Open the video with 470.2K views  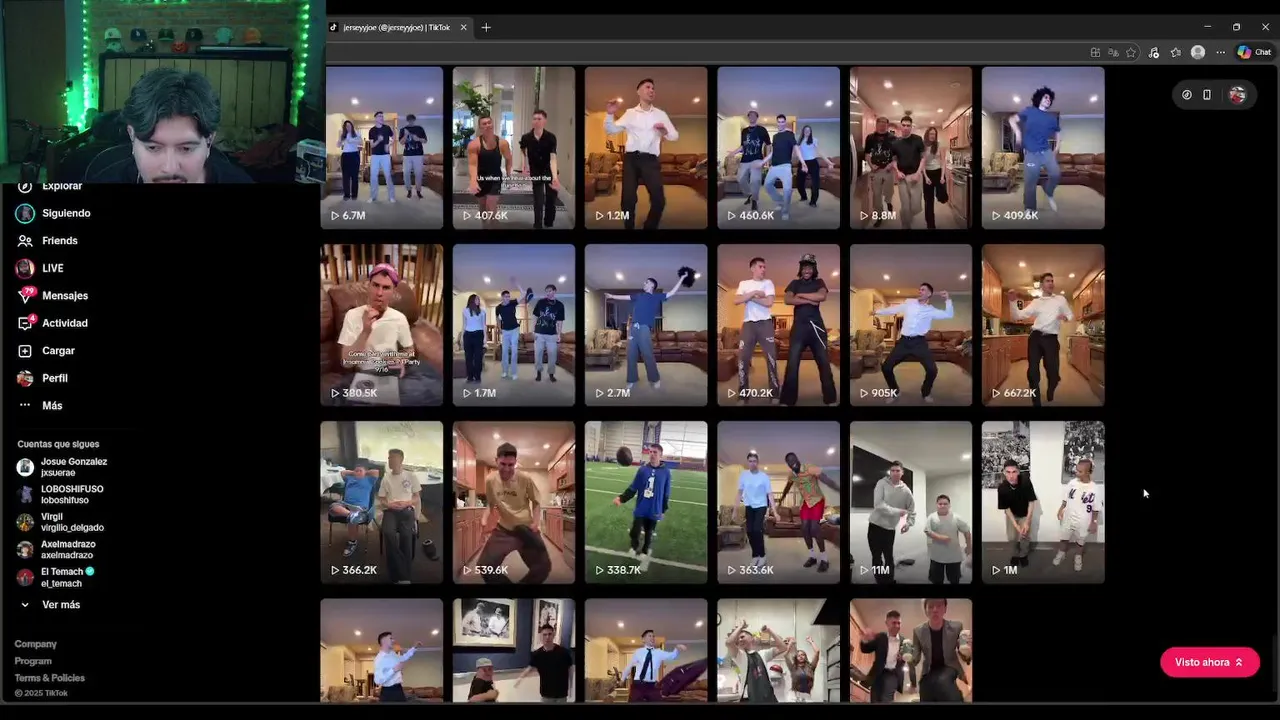778,325
